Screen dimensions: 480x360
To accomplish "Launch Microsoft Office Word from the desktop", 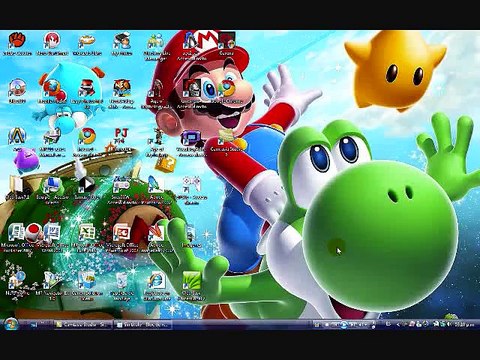I will pyautogui.click(x=52, y=232).
